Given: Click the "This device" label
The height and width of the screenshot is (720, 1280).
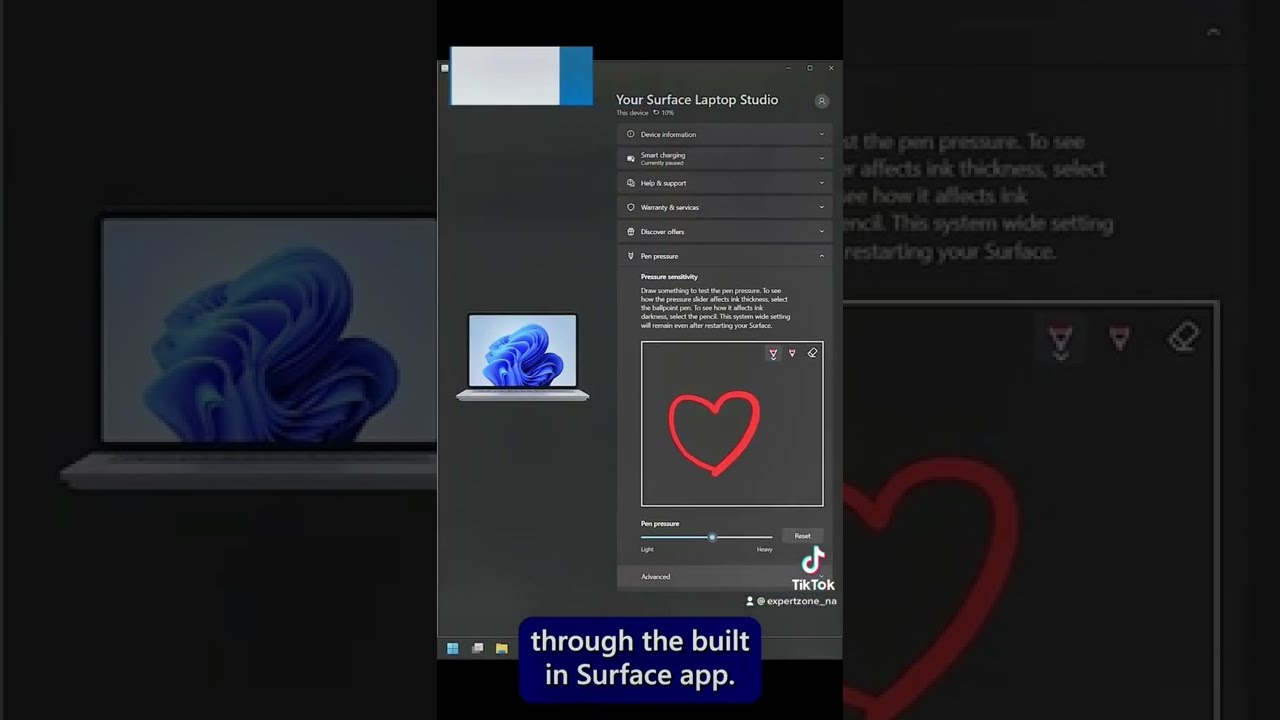Looking at the screenshot, I should point(632,113).
